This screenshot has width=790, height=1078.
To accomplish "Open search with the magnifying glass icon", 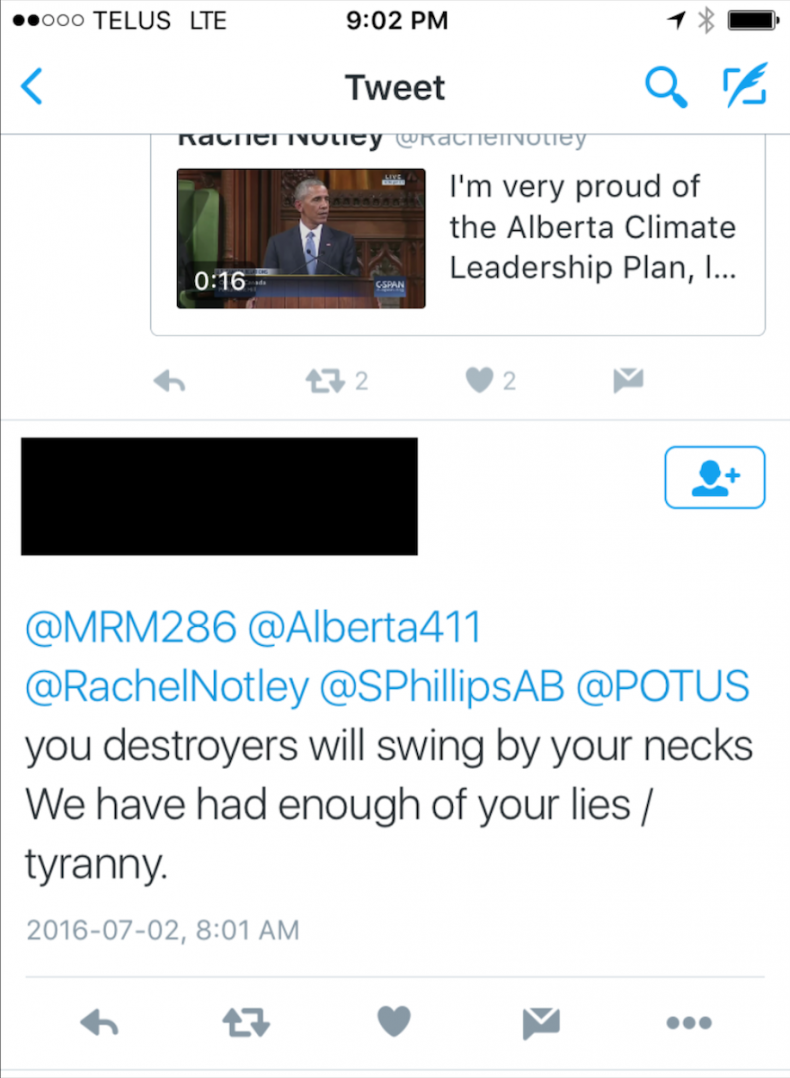I will pyautogui.click(x=666, y=87).
